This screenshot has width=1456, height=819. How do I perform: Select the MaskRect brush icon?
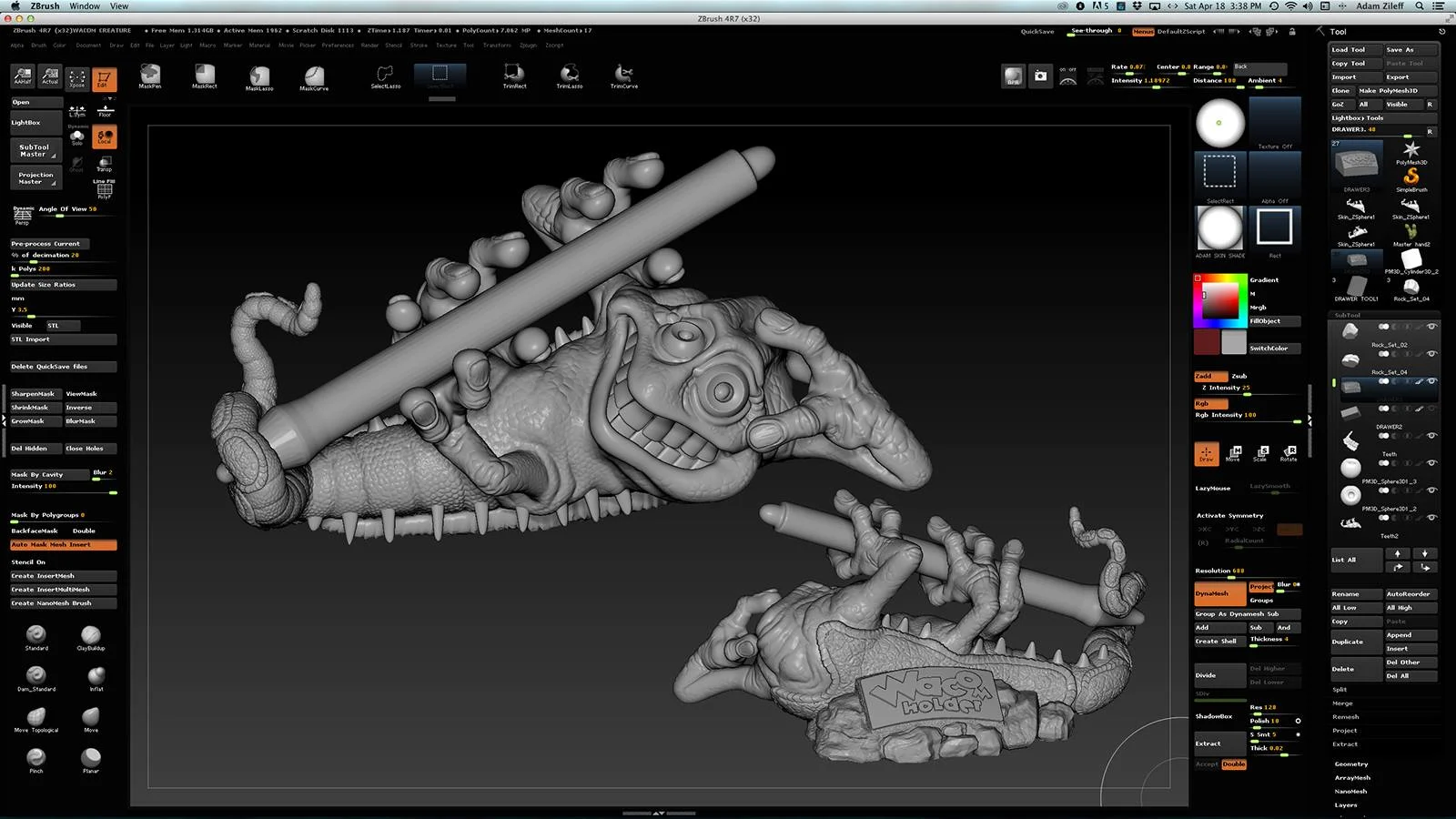coord(205,76)
